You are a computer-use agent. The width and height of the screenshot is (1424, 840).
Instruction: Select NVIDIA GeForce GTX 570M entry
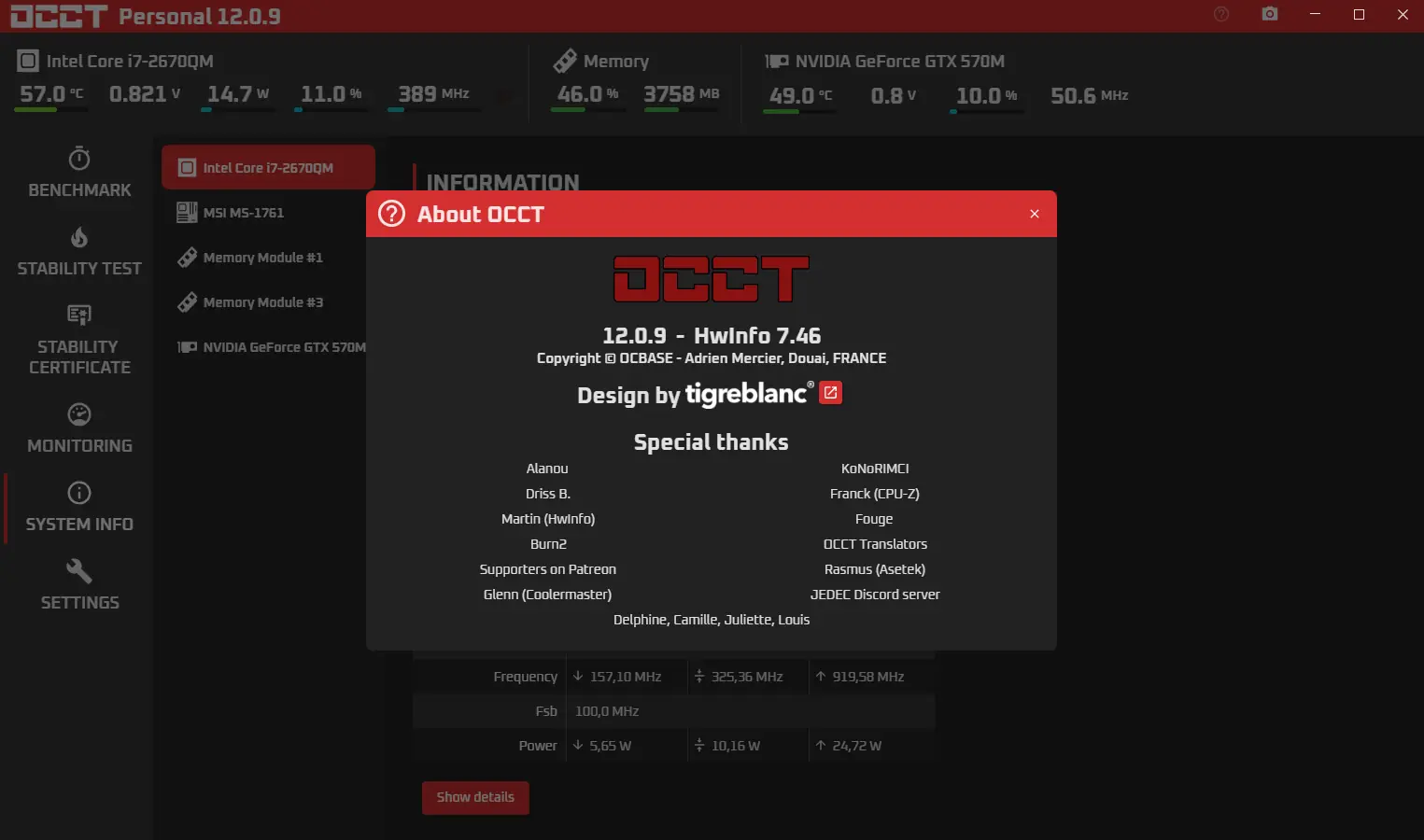(268, 347)
